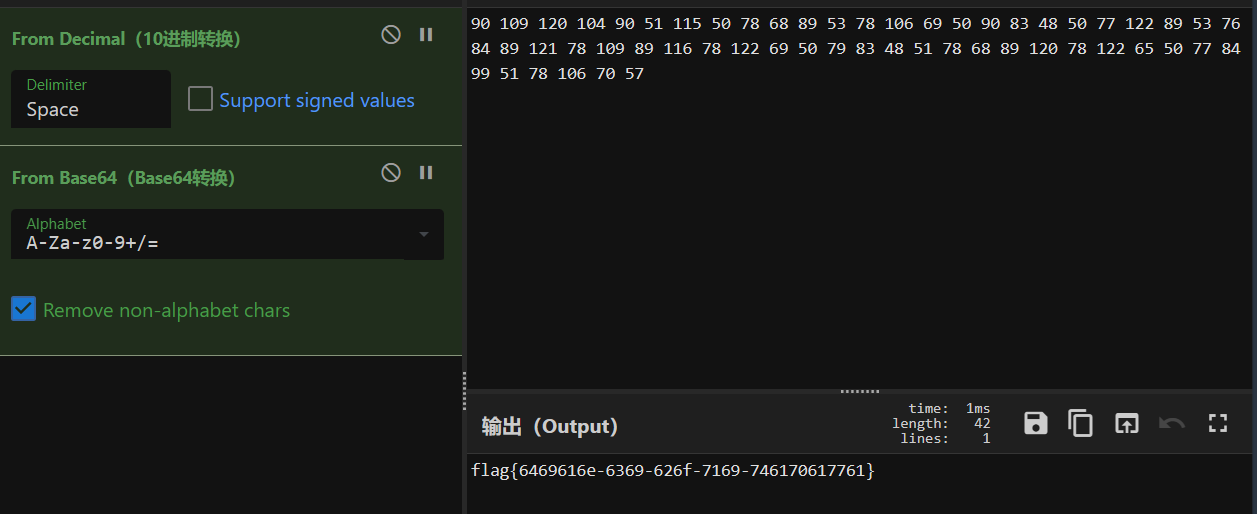Uncheck Remove non-alphabet chars

[23, 309]
